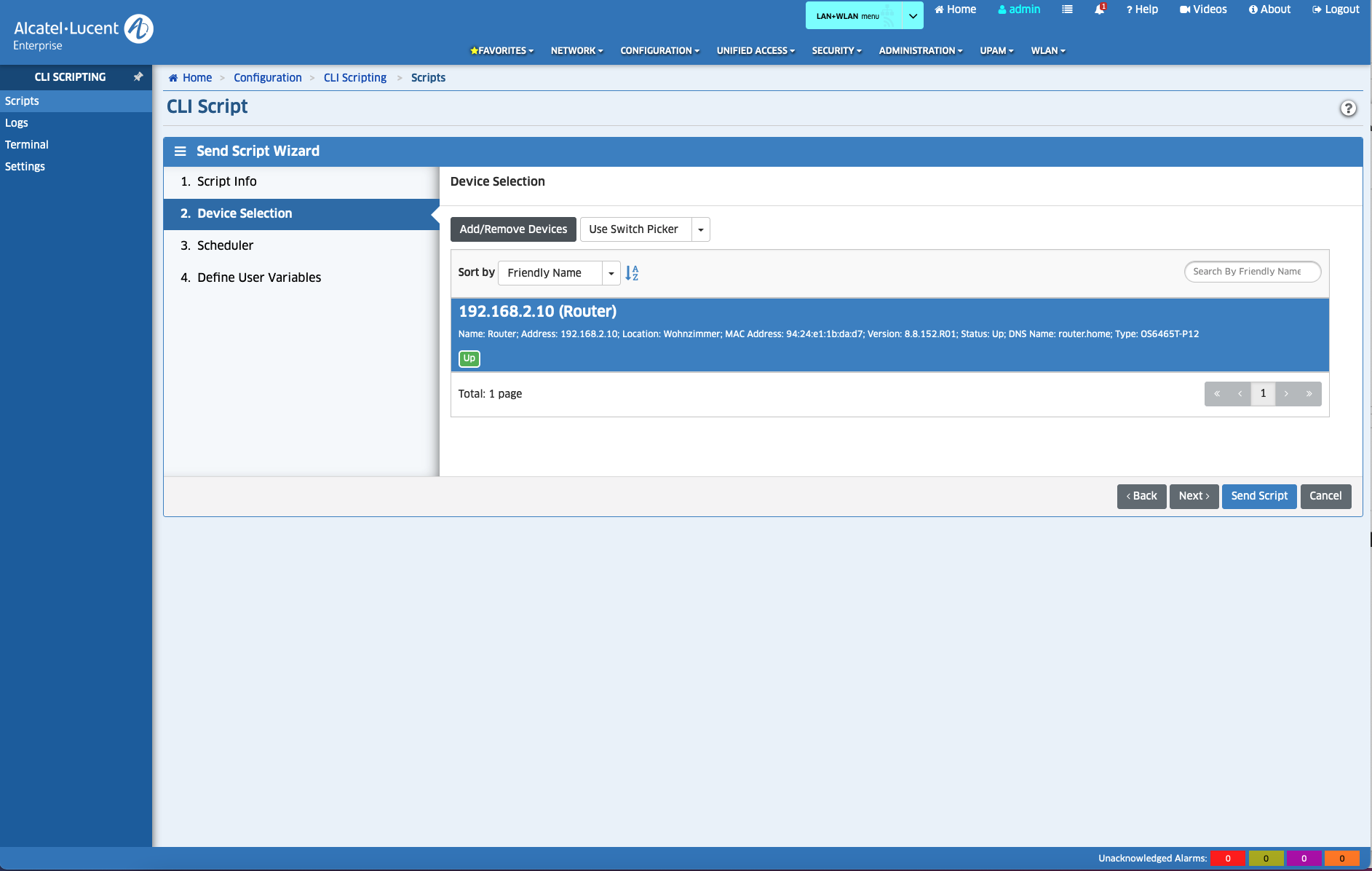Click the list icon in top bar
1372x871 pixels.
[1067, 9]
